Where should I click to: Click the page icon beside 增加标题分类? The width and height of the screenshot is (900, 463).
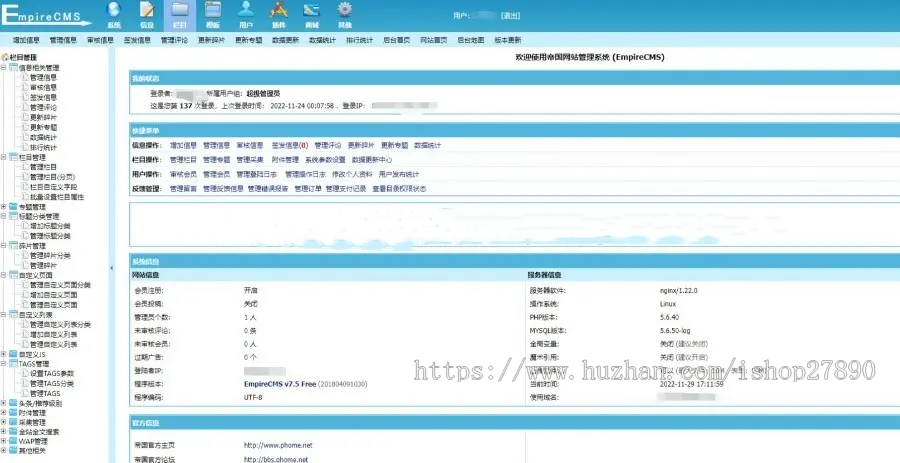(x=25, y=226)
